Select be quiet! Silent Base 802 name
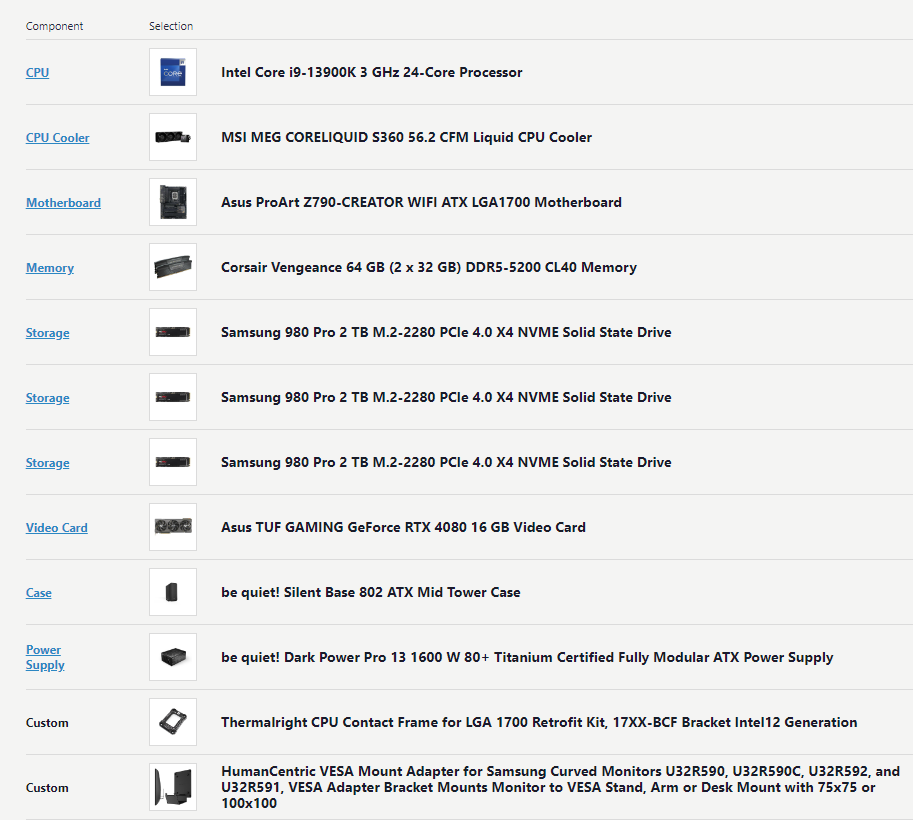The image size is (913, 820). [x=370, y=592]
